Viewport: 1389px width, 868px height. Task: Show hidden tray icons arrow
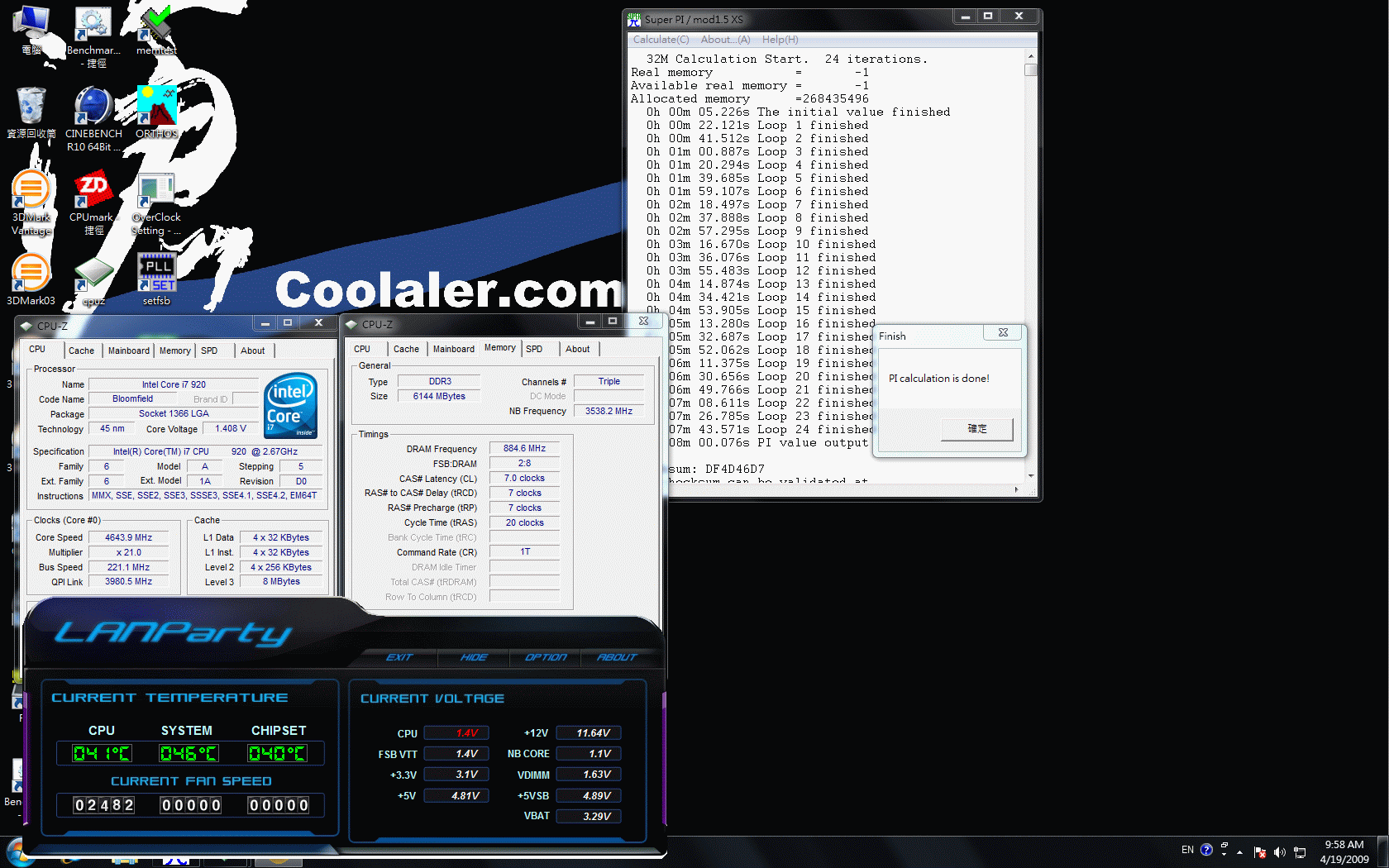click(x=1239, y=852)
